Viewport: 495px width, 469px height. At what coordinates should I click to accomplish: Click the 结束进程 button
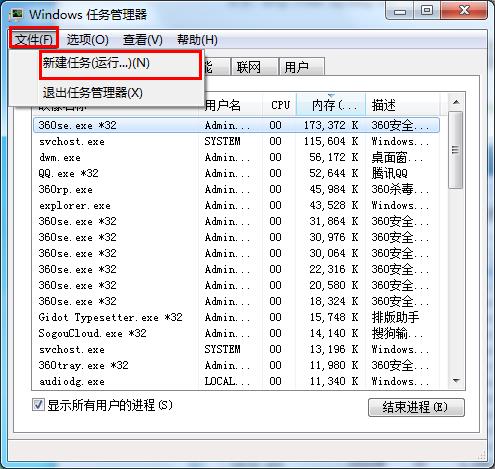[416, 407]
